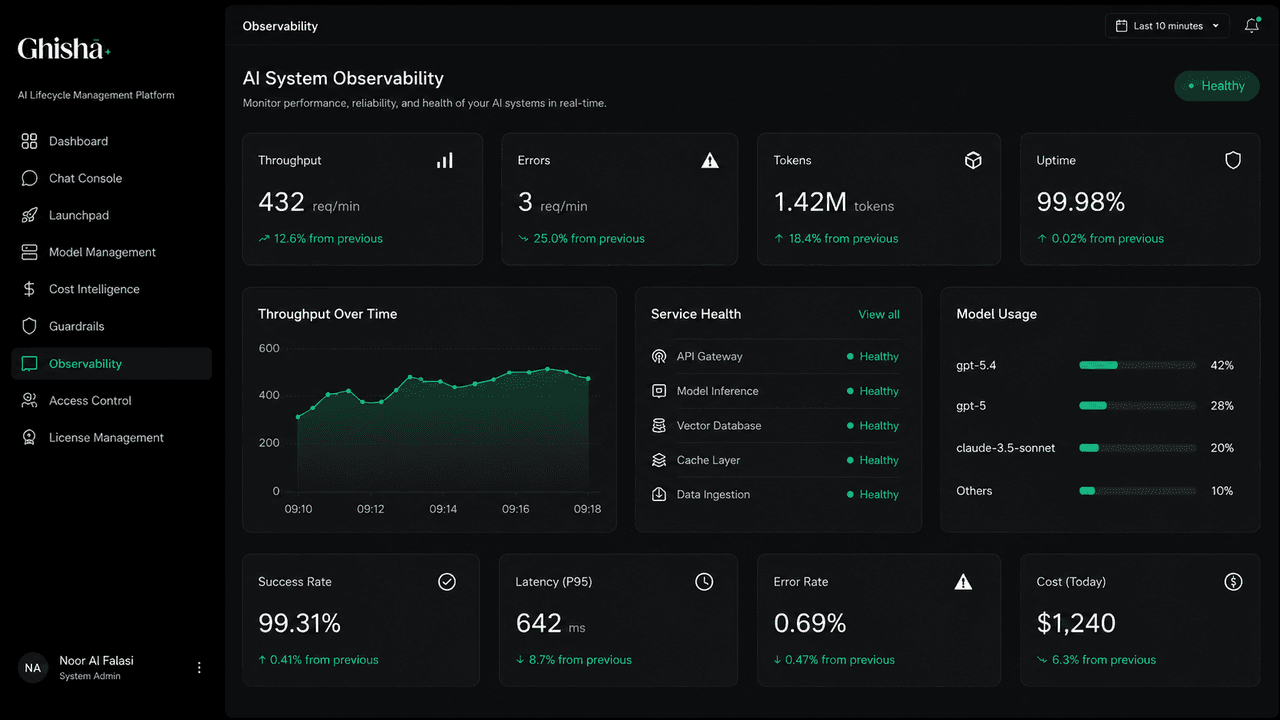The width and height of the screenshot is (1280, 720).
Task: Select the Observability sidebar item
Action: (111, 363)
